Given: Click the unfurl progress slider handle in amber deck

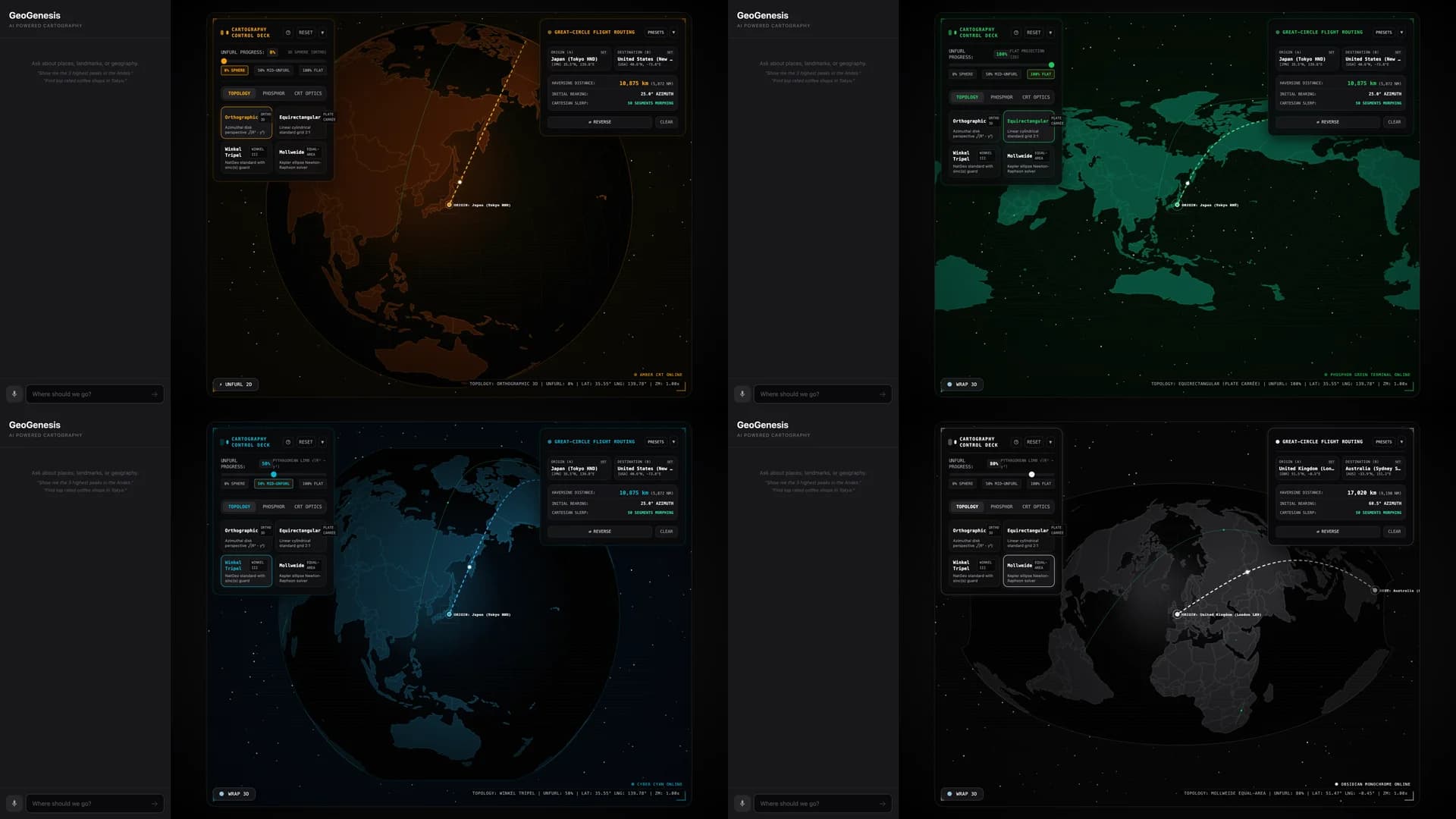Looking at the screenshot, I should (x=224, y=61).
